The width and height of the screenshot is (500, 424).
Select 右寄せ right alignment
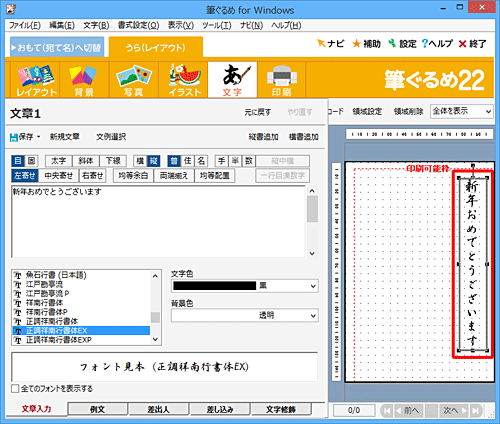coord(92,176)
